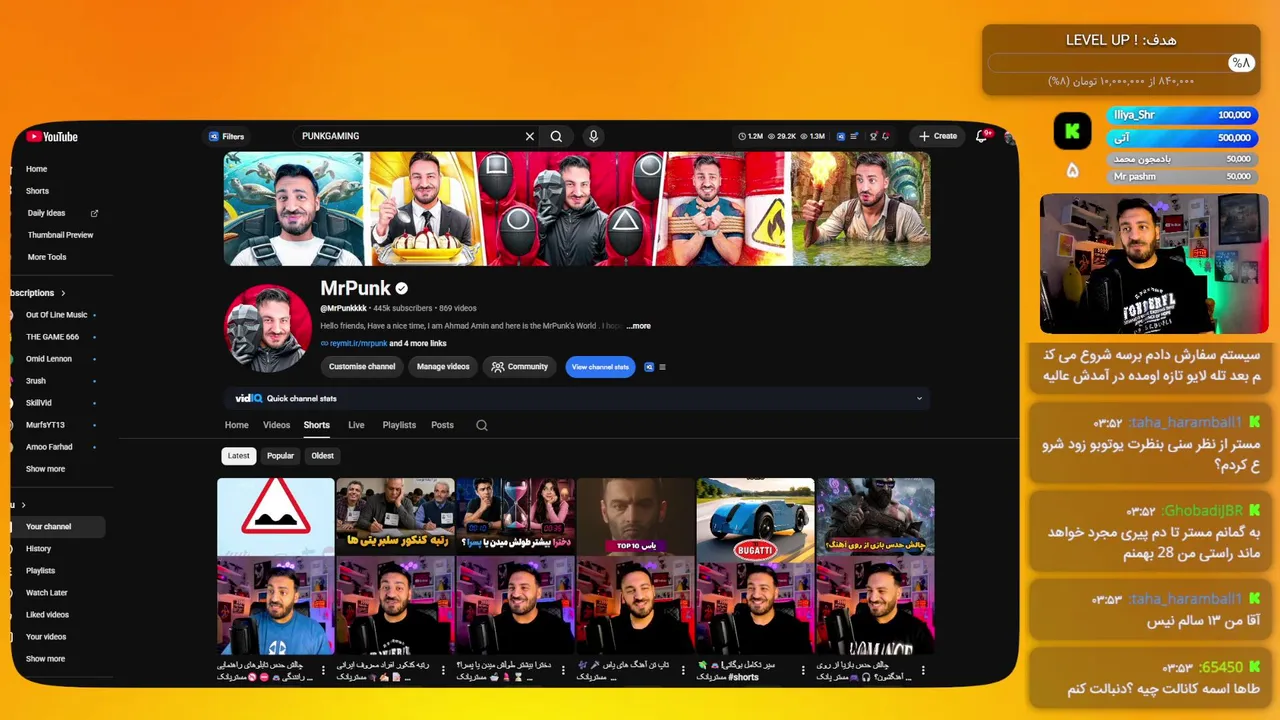1280x720 pixels.
Task: Show more items under You section
Action: tap(45, 659)
